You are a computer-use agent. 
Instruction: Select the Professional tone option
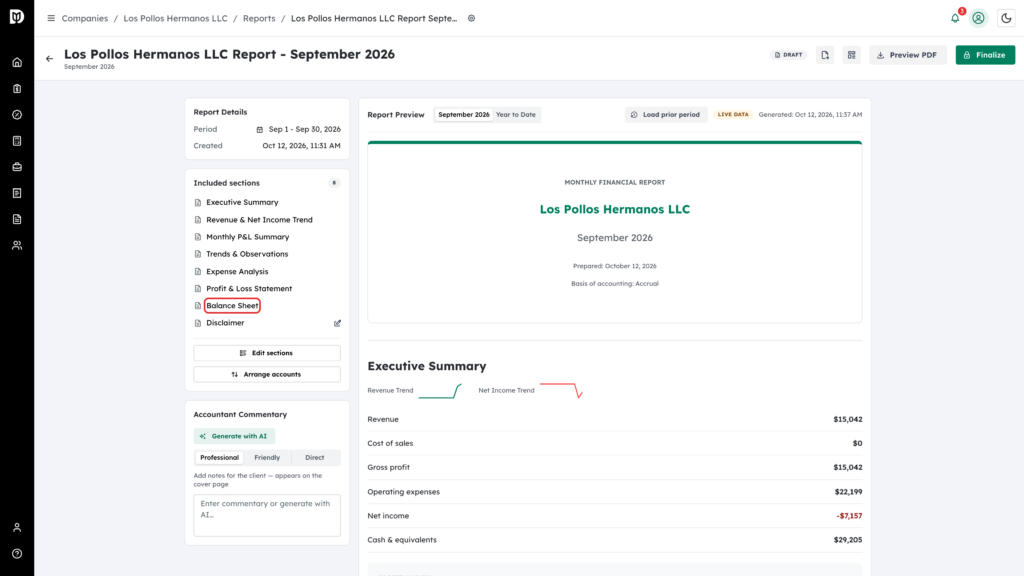[x=219, y=457]
